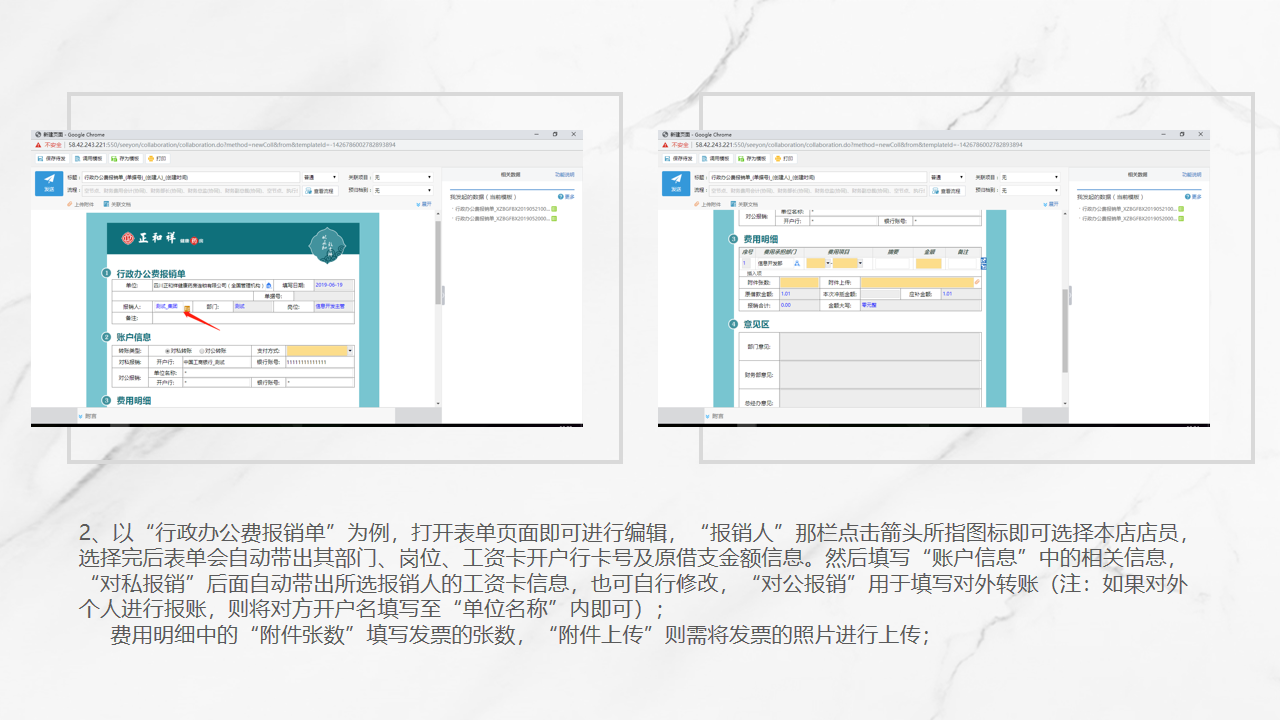Click URL address bar in left screenshot
Screen dimensions: 1280x720
pyautogui.click(x=232, y=144)
